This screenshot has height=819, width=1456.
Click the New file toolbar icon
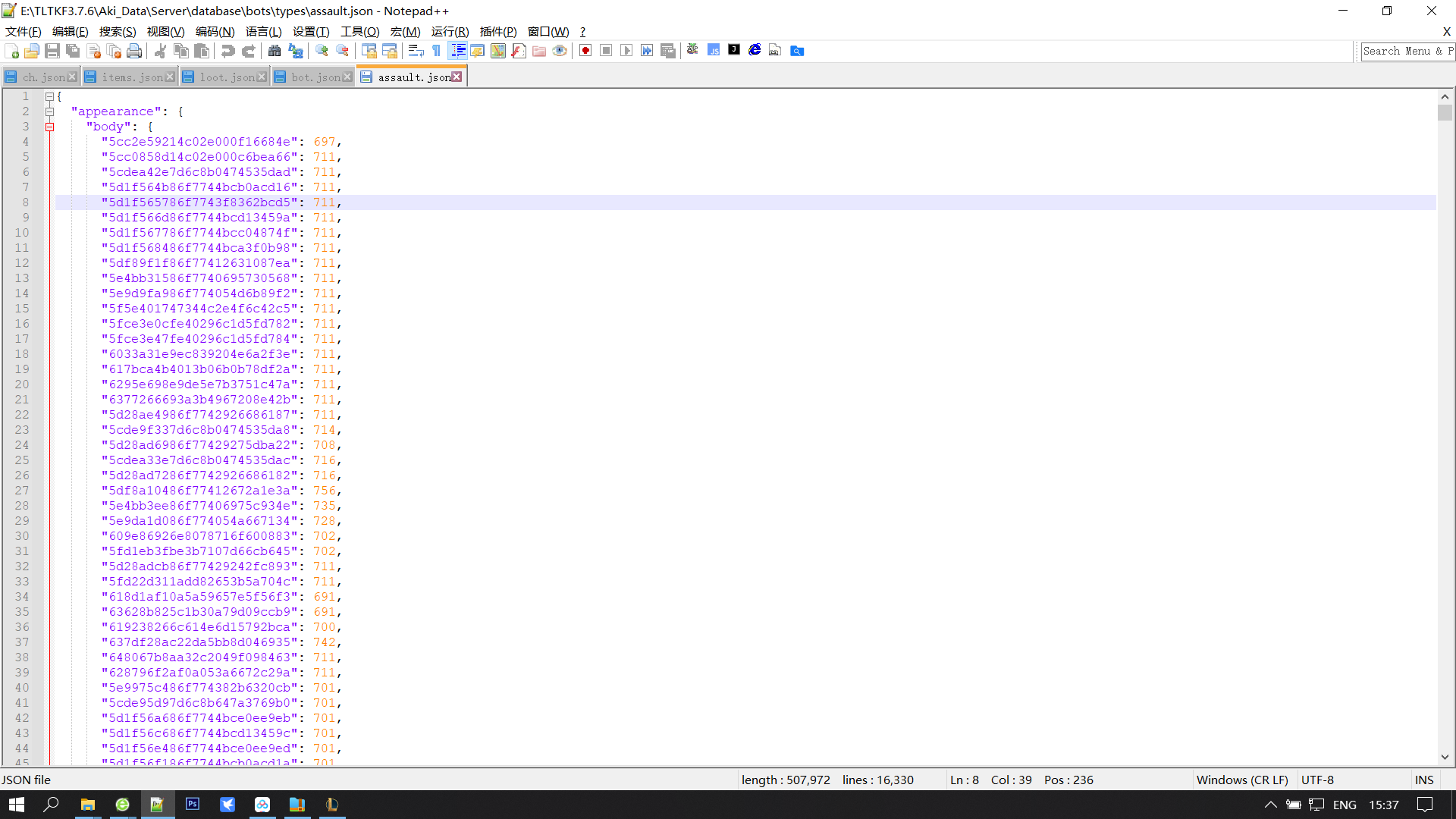coord(12,51)
